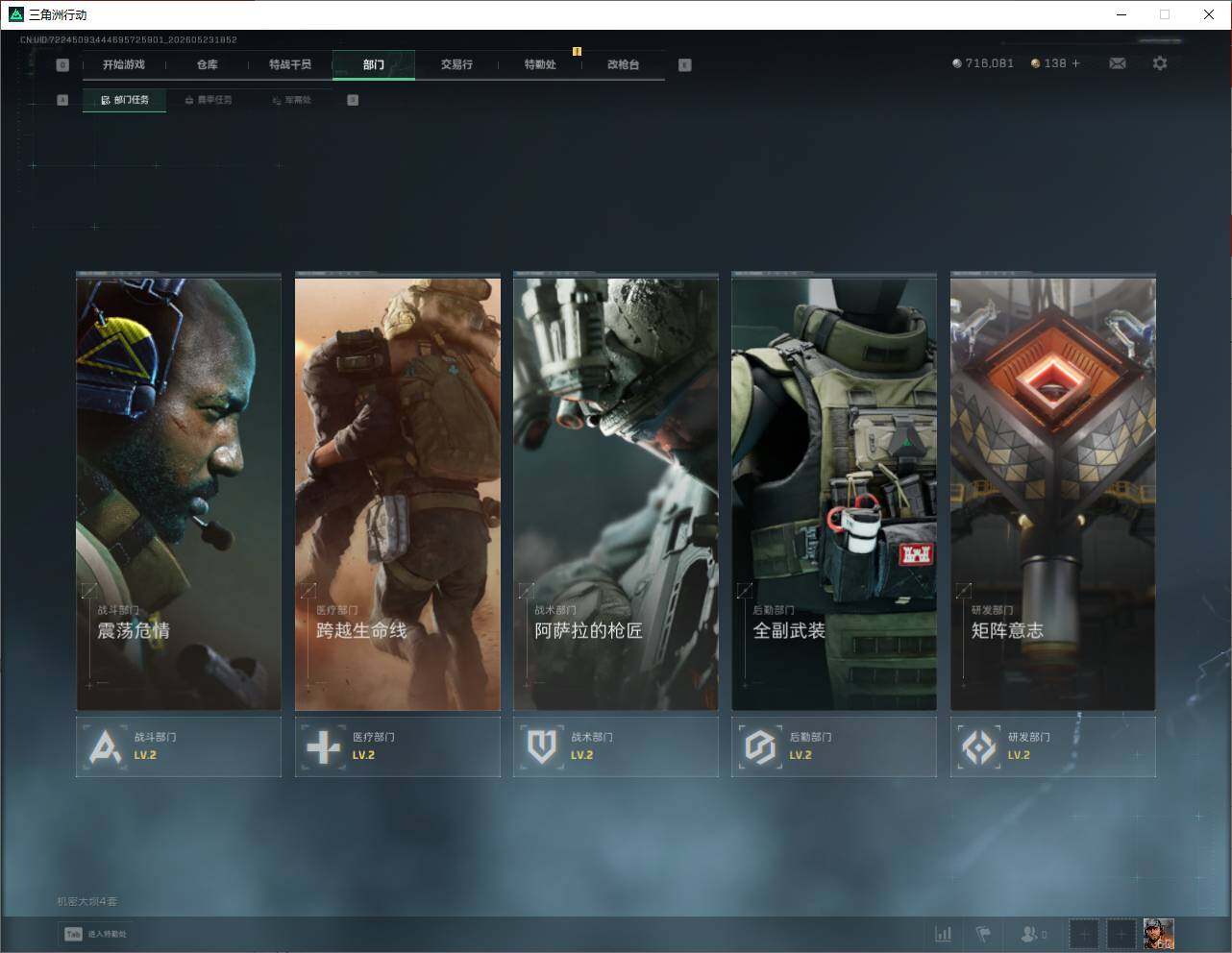Click the 三角洲行动 title bar app icon
The image size is (1232, 953).
pyautogui.click(x=15, y=14)
